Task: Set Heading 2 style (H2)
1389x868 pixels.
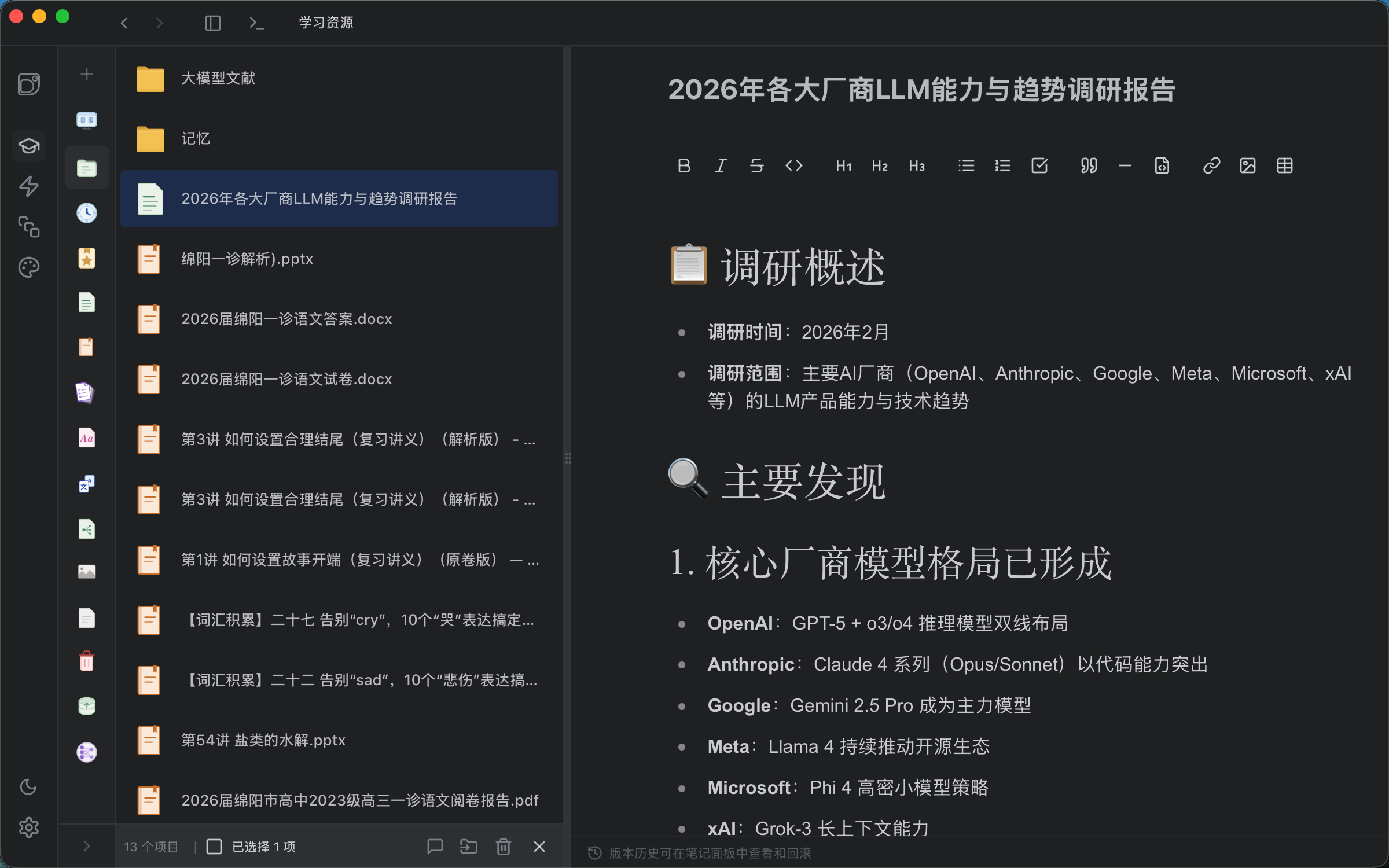Action: [x=880, y=166]
